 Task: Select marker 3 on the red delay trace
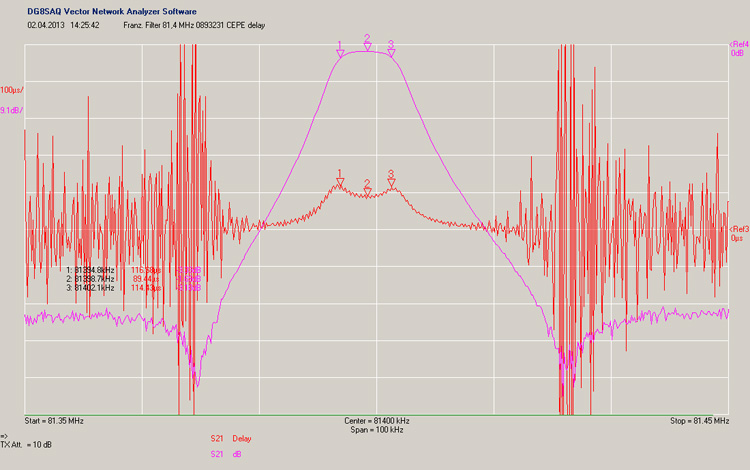(391, 181)
